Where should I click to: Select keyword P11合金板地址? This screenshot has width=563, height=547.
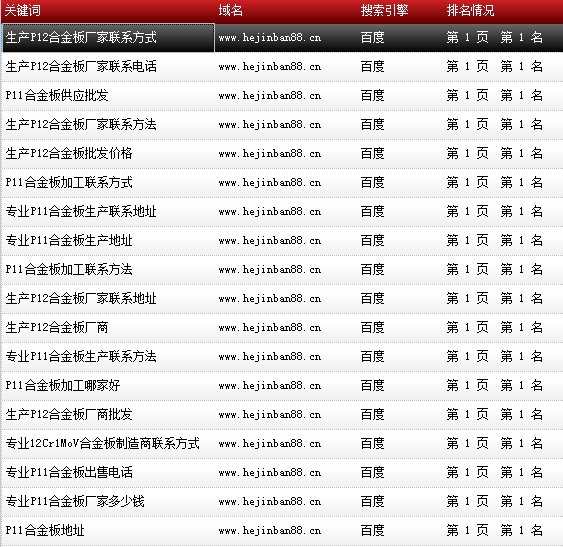[45, 530]
